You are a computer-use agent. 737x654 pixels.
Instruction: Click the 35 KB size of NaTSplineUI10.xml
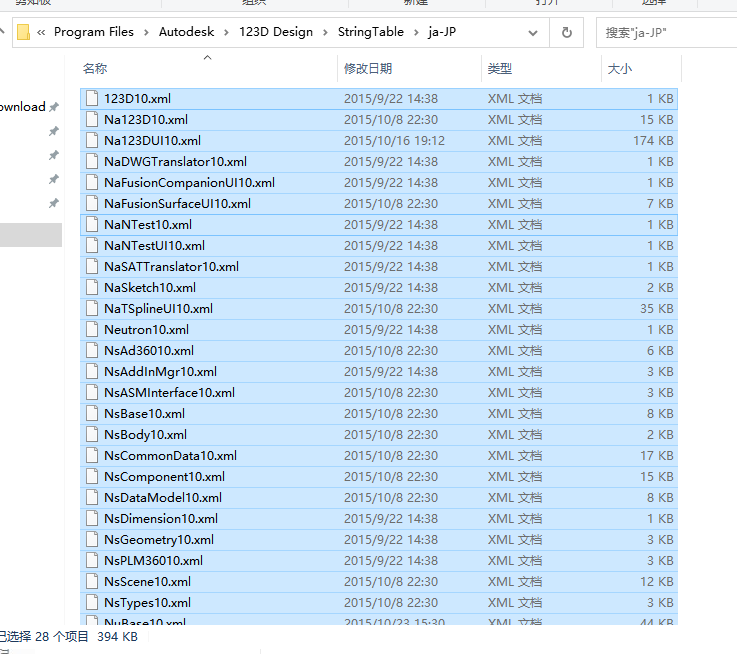coord(657,308)
